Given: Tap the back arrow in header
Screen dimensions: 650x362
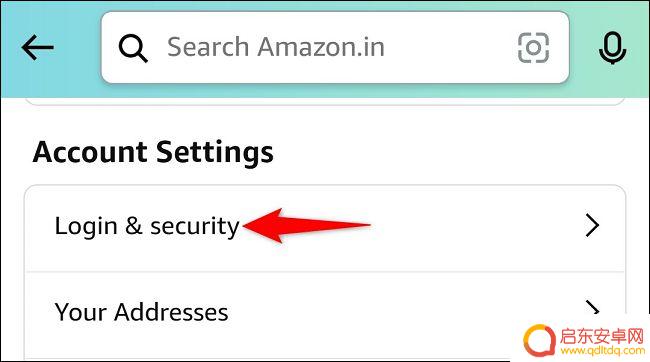Looking at the screenshot, I should coord(37,47).
